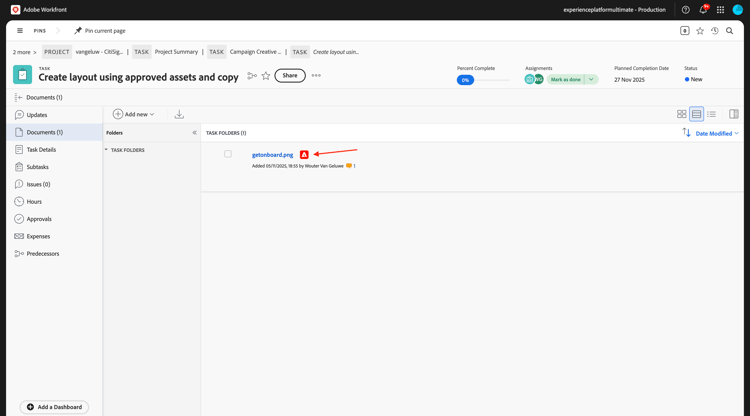Screen dimensions: 750x416
Task: Toggle the summary side panel
Action: (x=734, y=114)
